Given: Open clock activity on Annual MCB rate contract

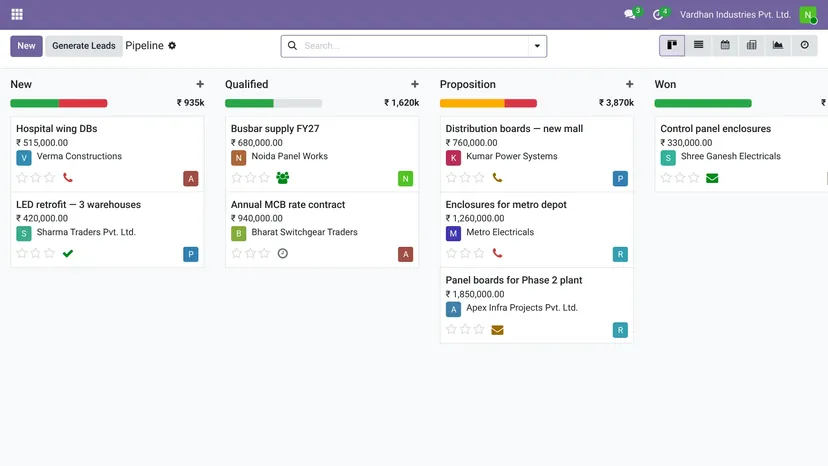Looking at the screenshot, I should pos(283,254).
